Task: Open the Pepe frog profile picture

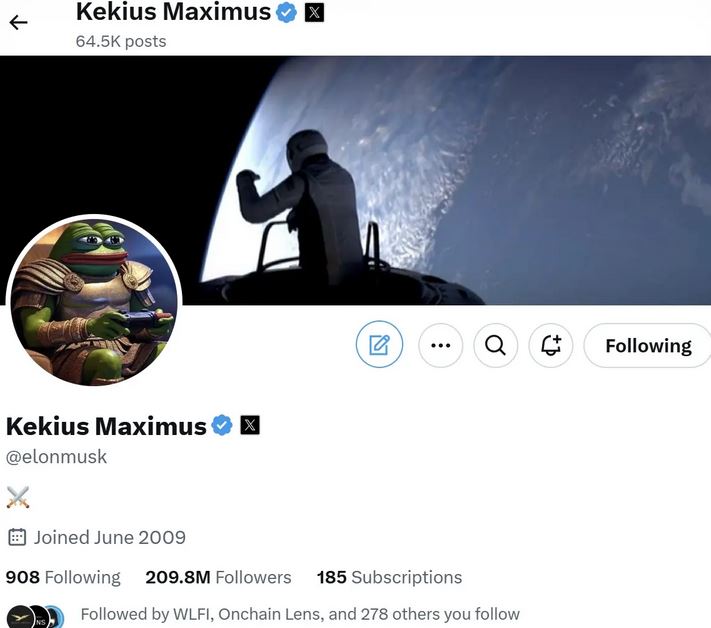Action: (94, 301)
